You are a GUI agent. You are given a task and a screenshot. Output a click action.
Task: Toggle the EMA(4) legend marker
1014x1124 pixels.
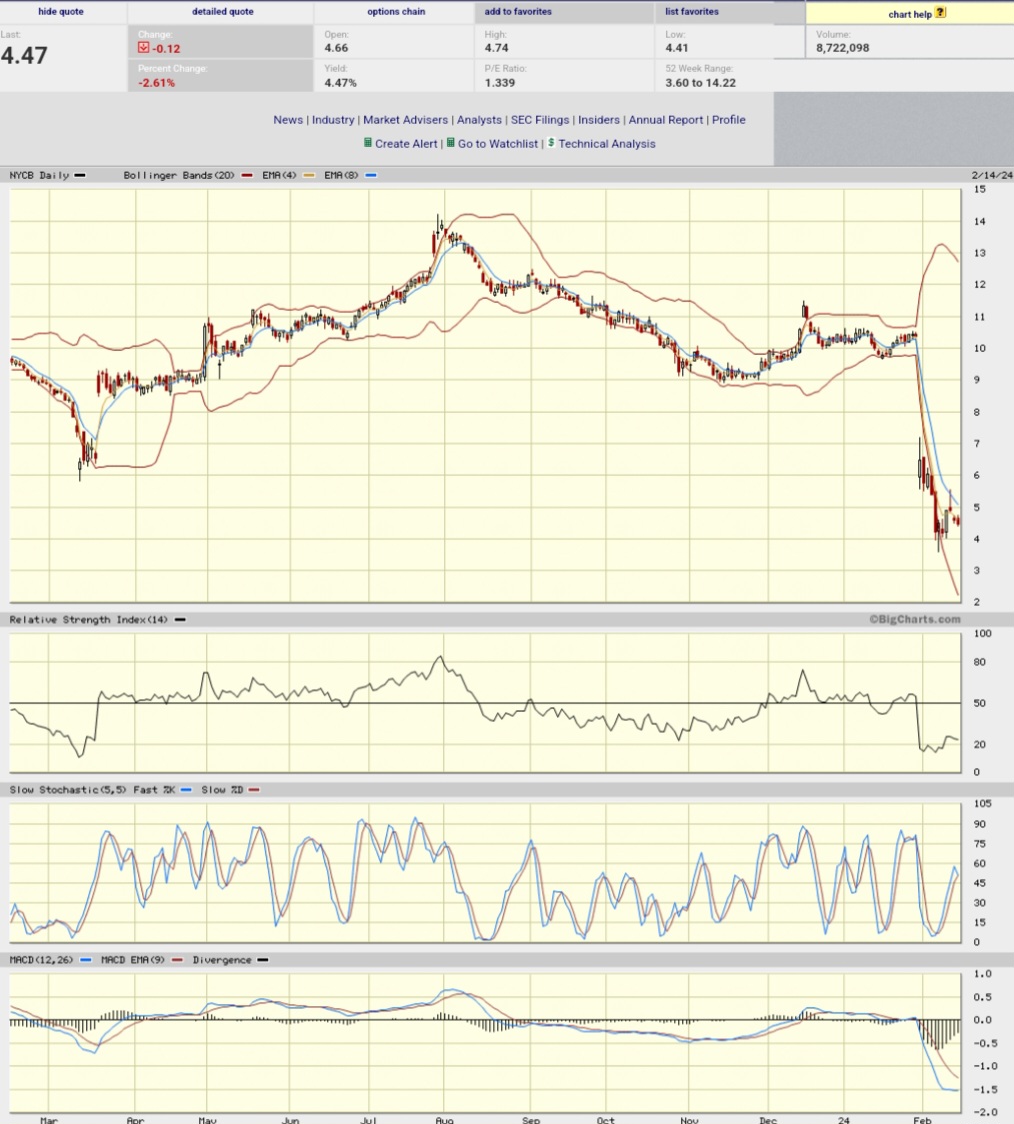(x=308, y=175)
